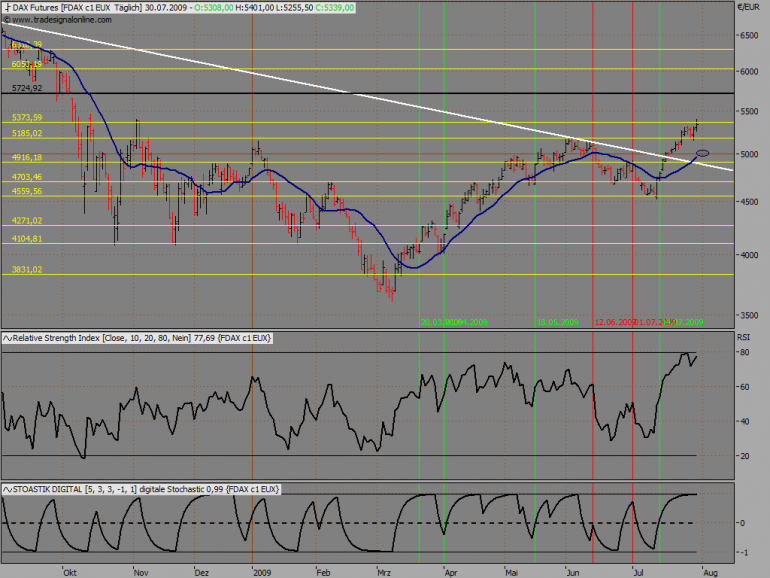
Task: Click the 4703,46 level label
Action: pyautogui.click(x=27, y=177)
